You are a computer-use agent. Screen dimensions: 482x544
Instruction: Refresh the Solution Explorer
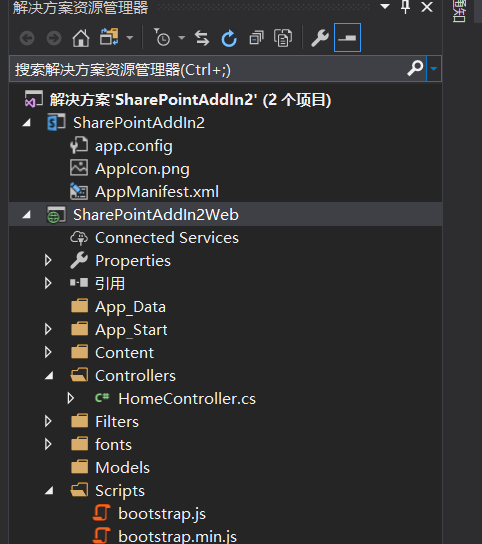pyautogui.click(x=229, y=38)
